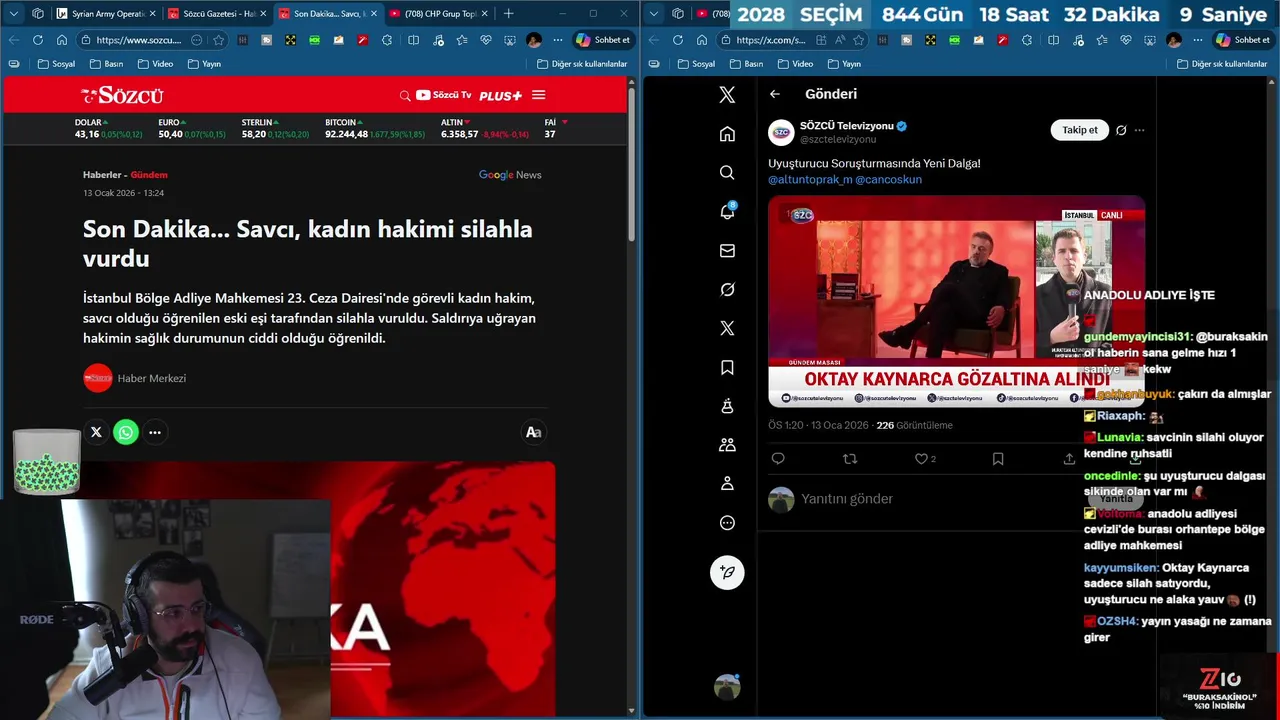Open the post's three-dot more menu
The image size is (1280, 720).
point(1139,130)
